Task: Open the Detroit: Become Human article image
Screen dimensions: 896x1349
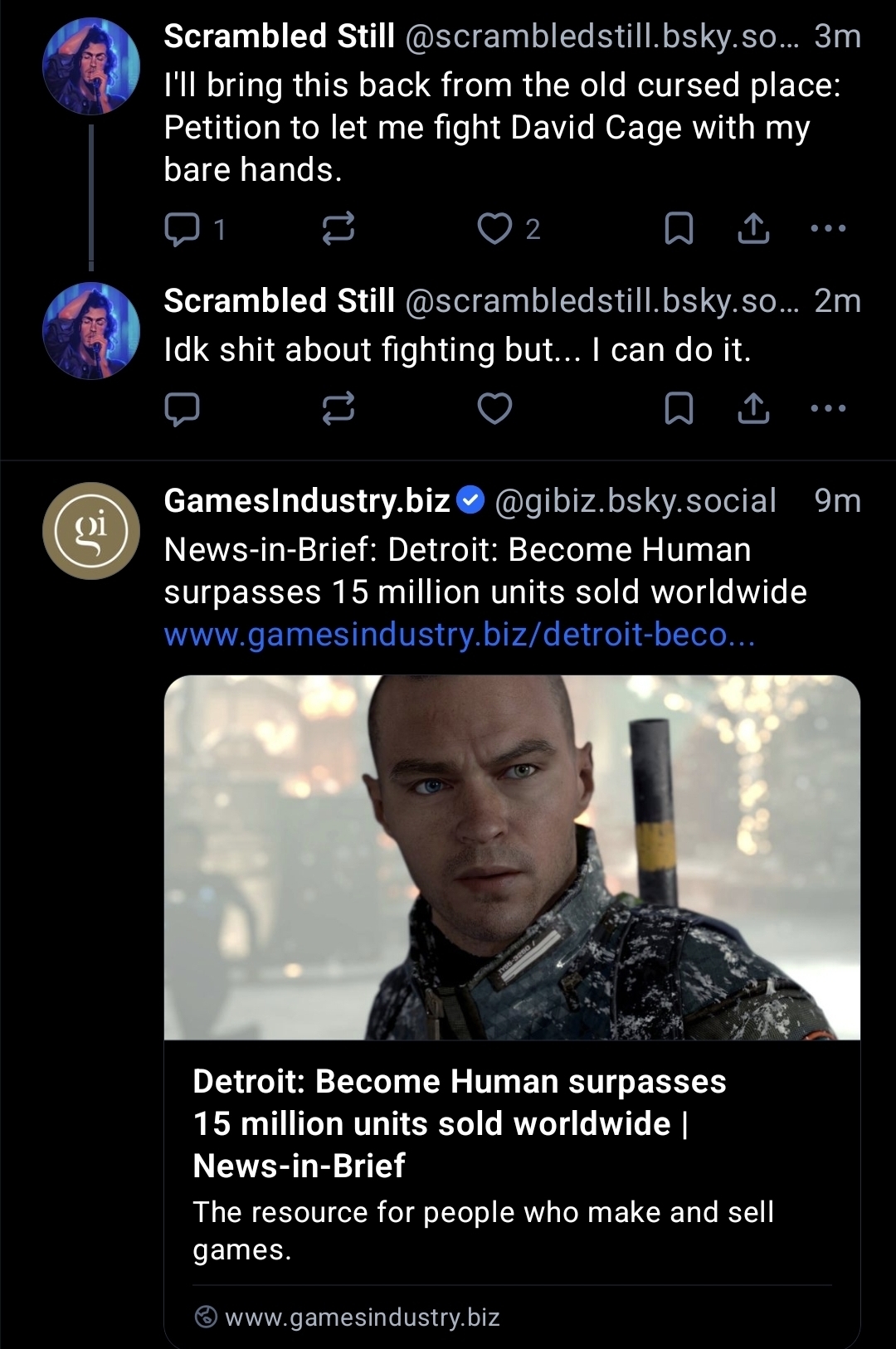Action: pos(512,857)
